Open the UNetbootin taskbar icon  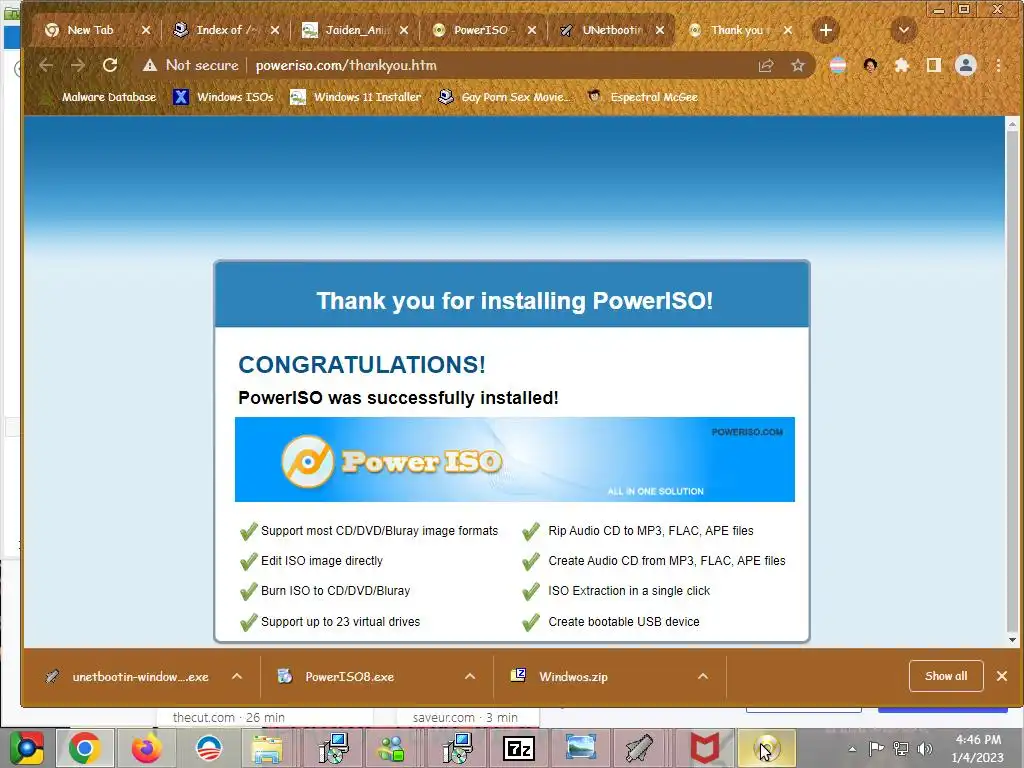(640, 748)
